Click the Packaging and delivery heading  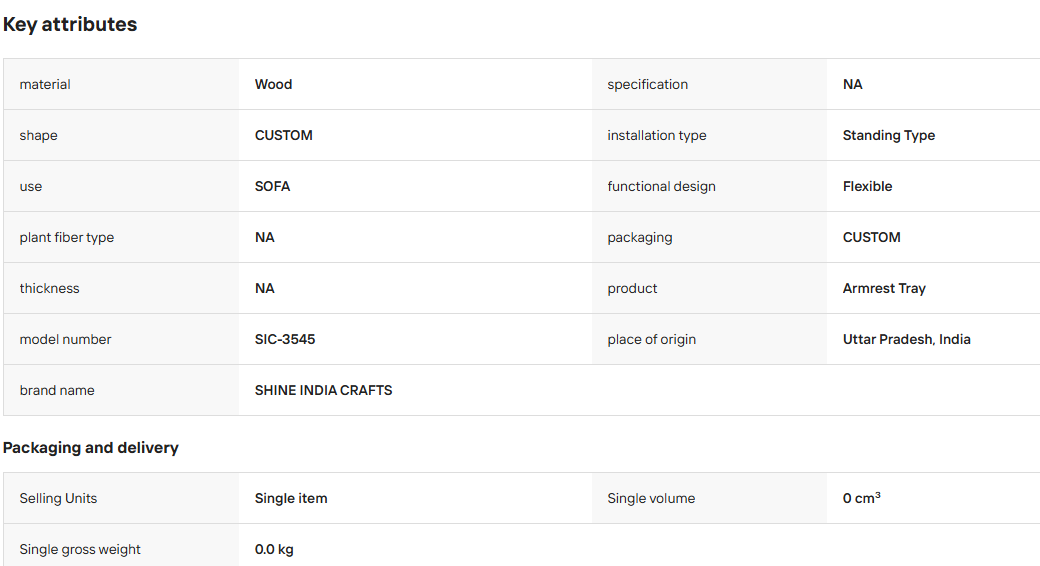[x=91, y=448]
